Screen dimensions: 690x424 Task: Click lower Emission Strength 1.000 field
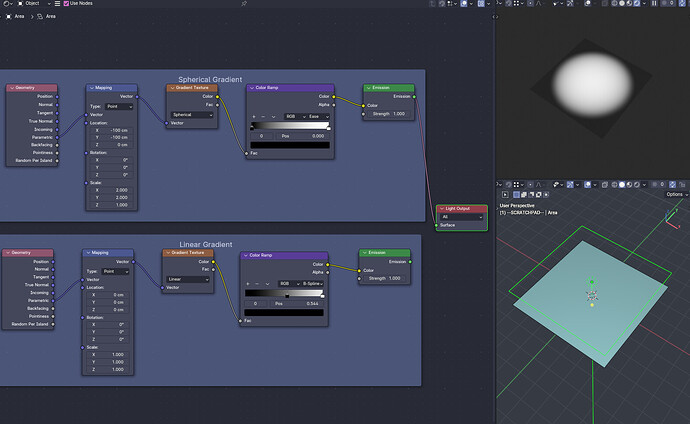coord(385,278)
